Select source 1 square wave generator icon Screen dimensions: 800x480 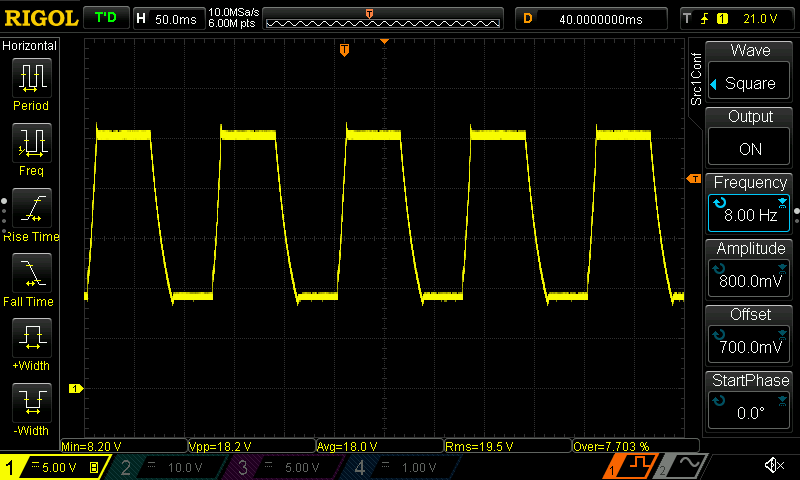[x=632, y=465]
